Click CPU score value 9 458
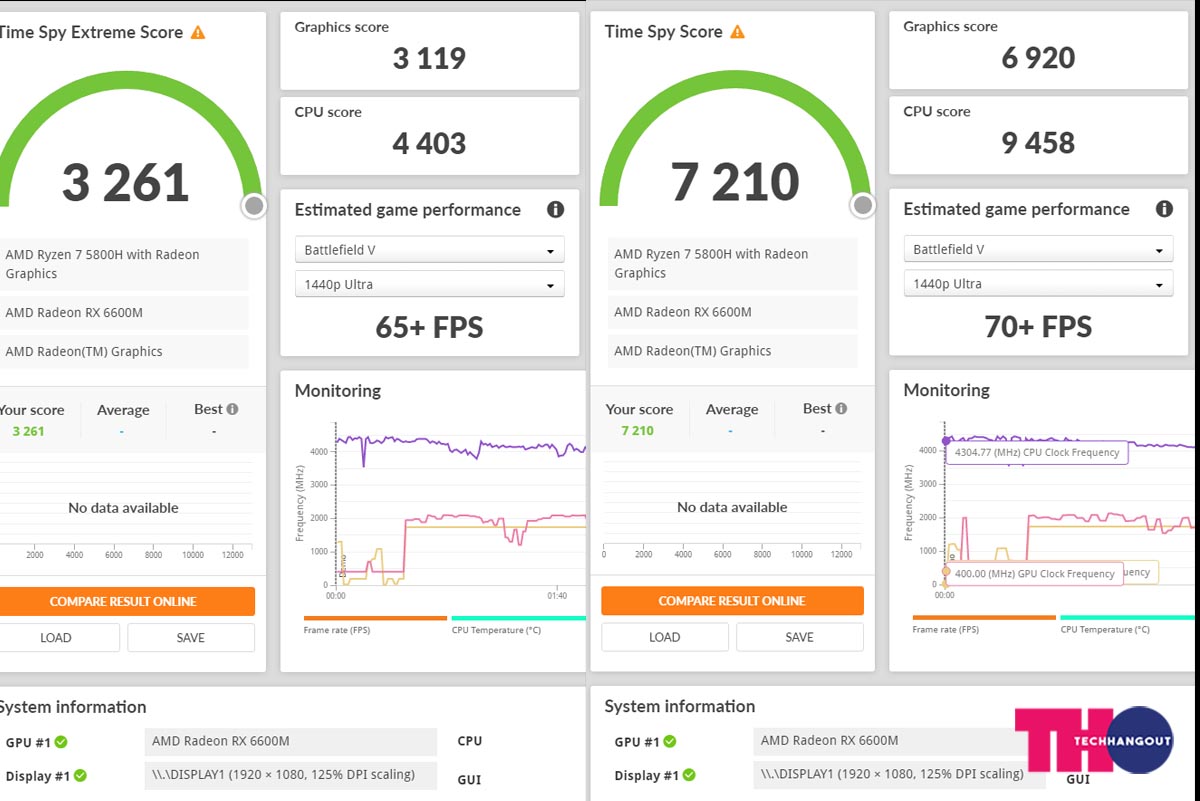Screen dimensions: 1200x801 [x=1038, y=143]
